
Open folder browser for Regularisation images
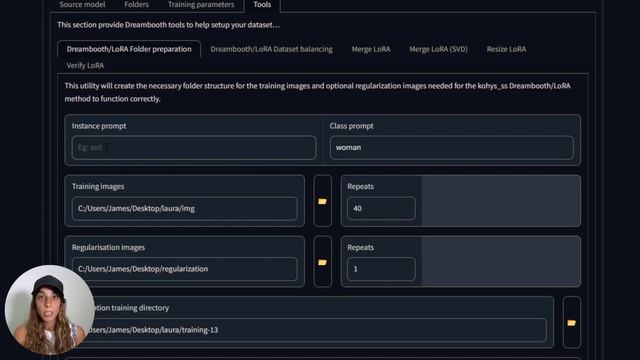[322, 262]
